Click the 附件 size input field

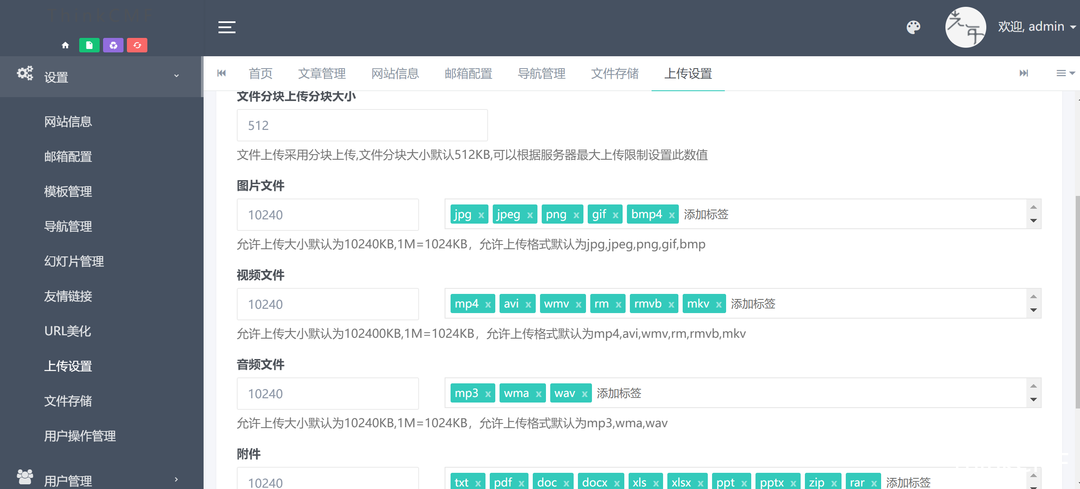pyautogui.click(x=328, y=479)
